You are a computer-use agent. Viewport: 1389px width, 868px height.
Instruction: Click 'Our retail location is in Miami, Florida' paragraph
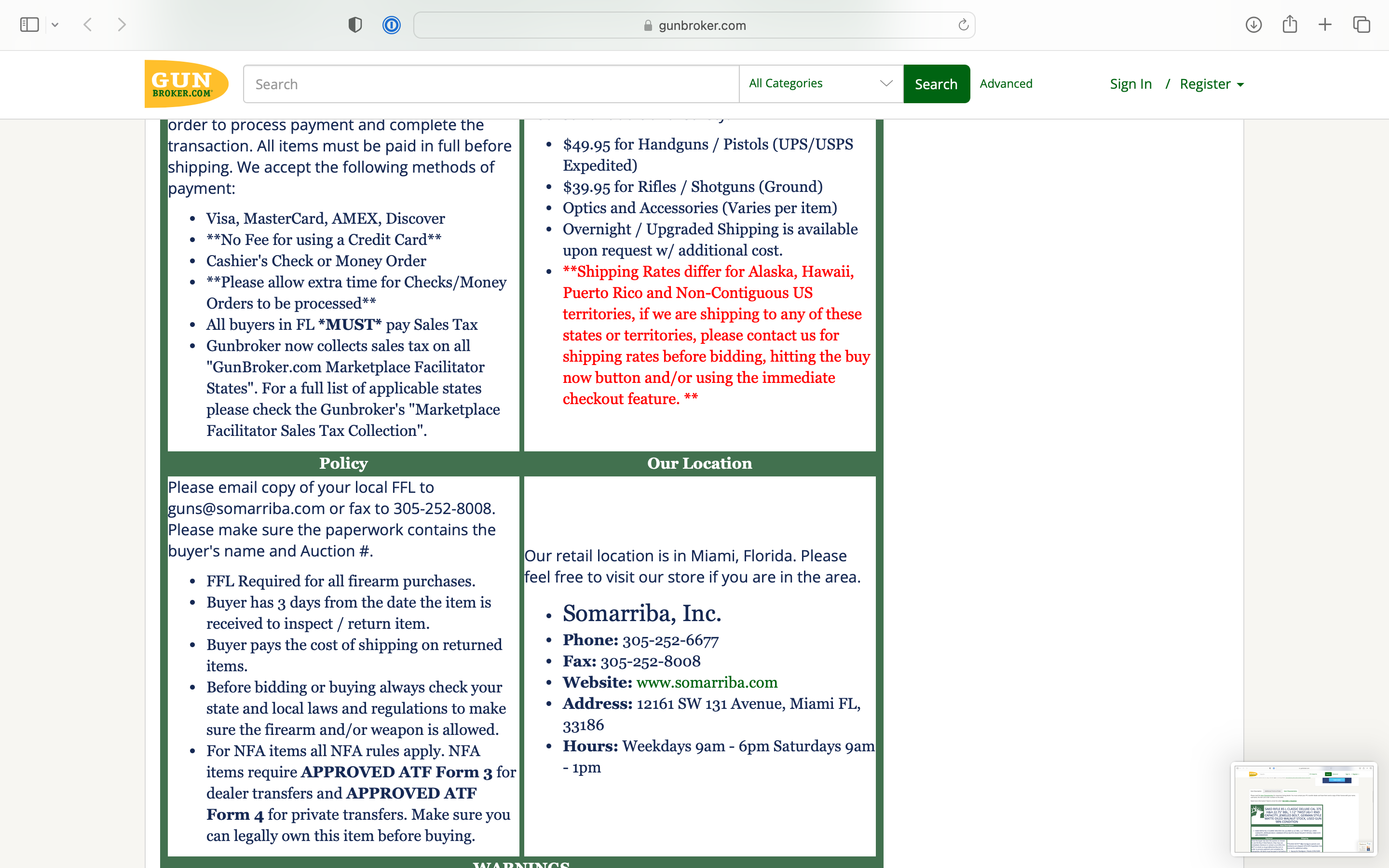click(692, 567)
